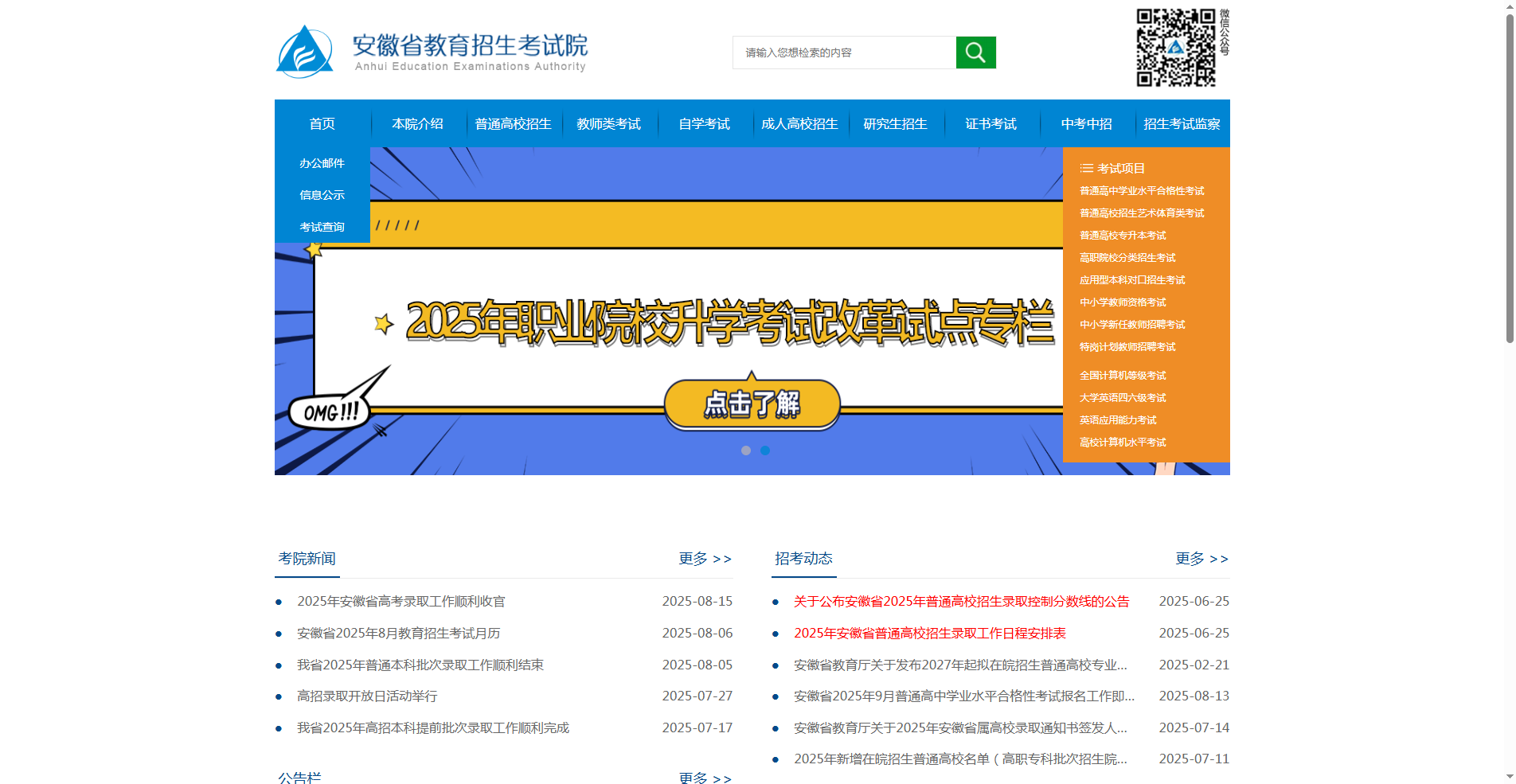Click the search magnifier icon
Screen dimensions: 1516x784
point(975,52)
